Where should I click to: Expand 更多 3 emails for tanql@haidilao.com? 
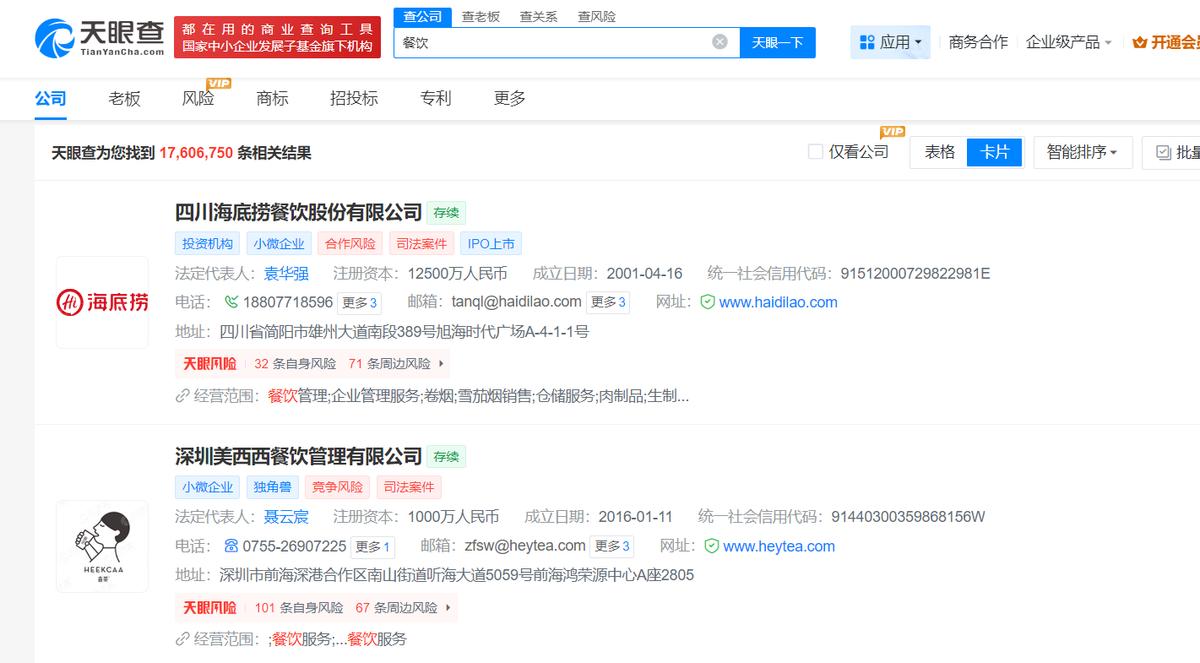608,302
